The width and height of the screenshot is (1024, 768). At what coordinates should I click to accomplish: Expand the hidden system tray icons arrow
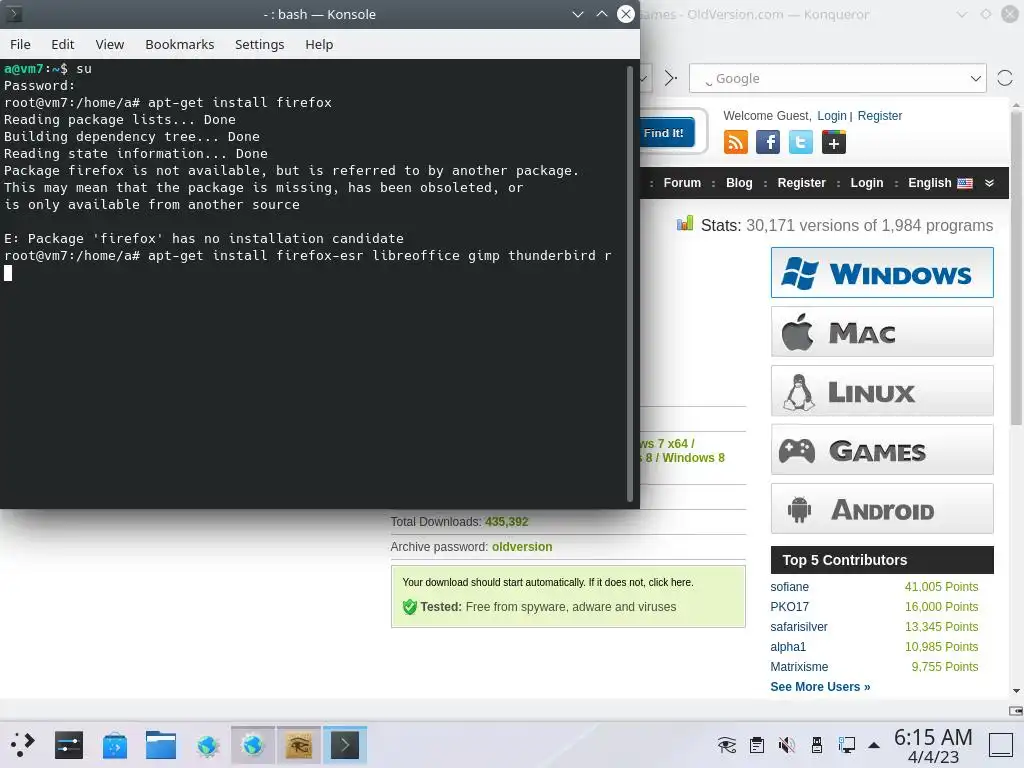tap(874, 744)
